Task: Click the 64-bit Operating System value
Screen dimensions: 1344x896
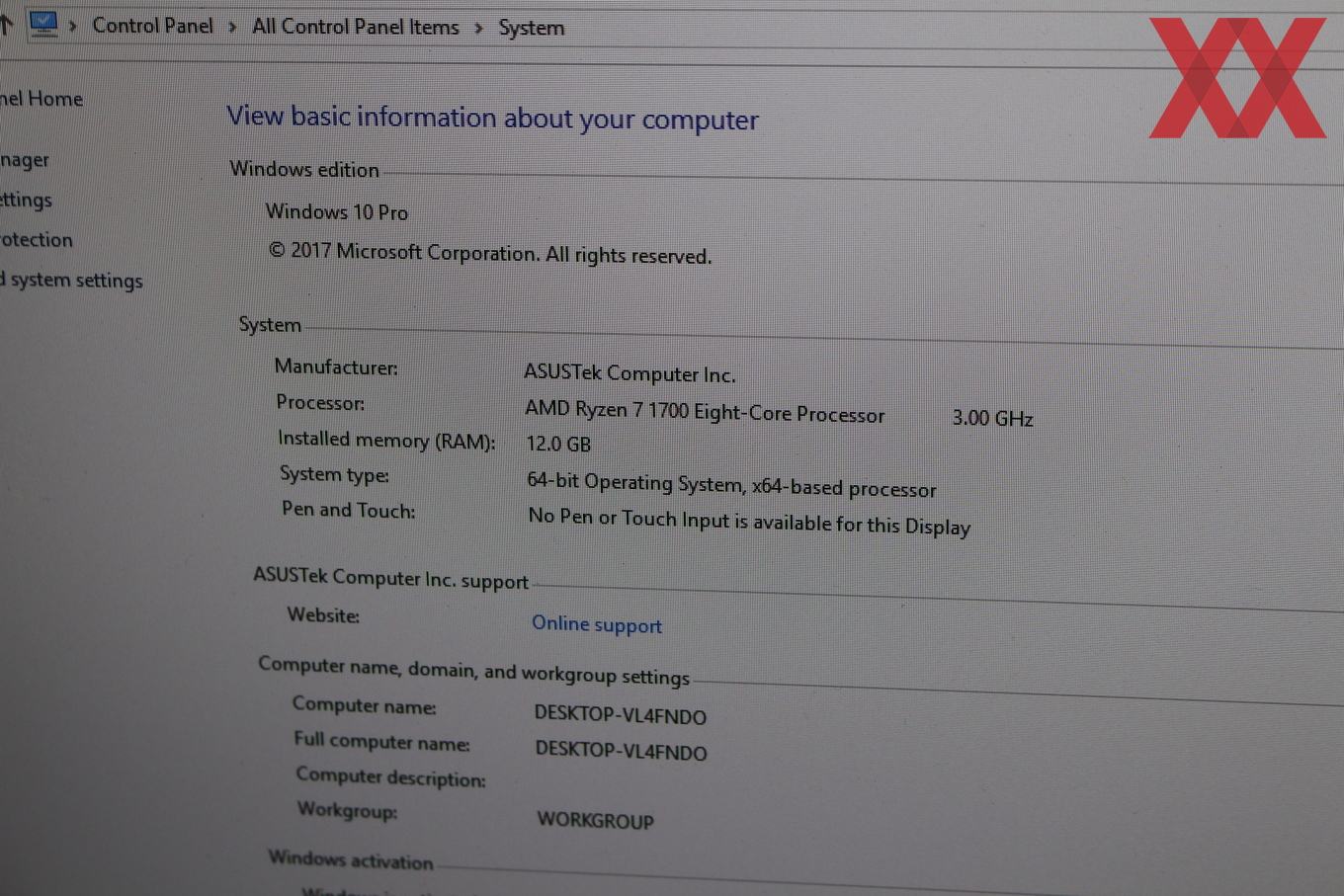Action: (731, 484)
